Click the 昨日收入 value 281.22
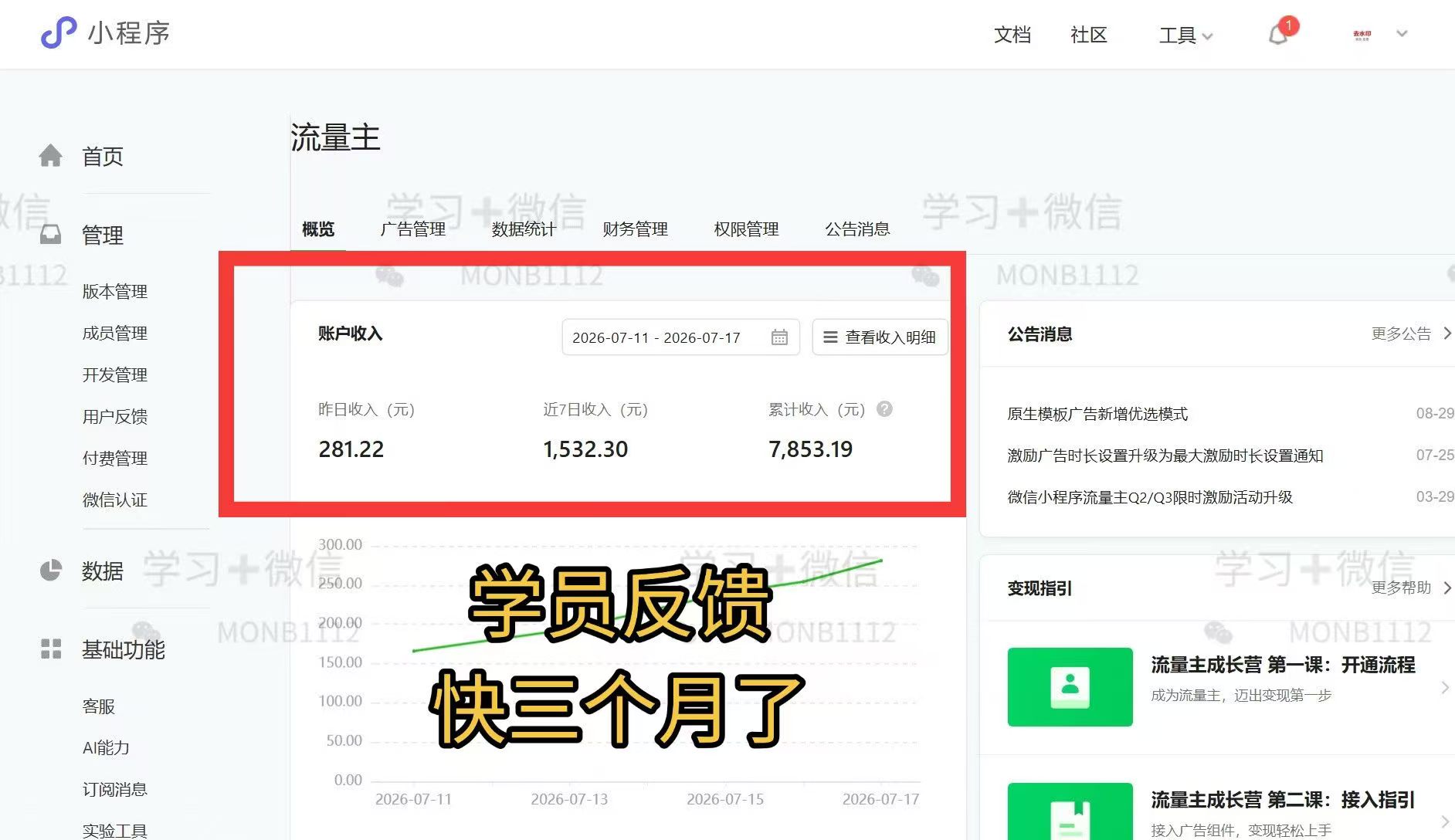This screenshot has height=840, width=1455. [351, 449]
